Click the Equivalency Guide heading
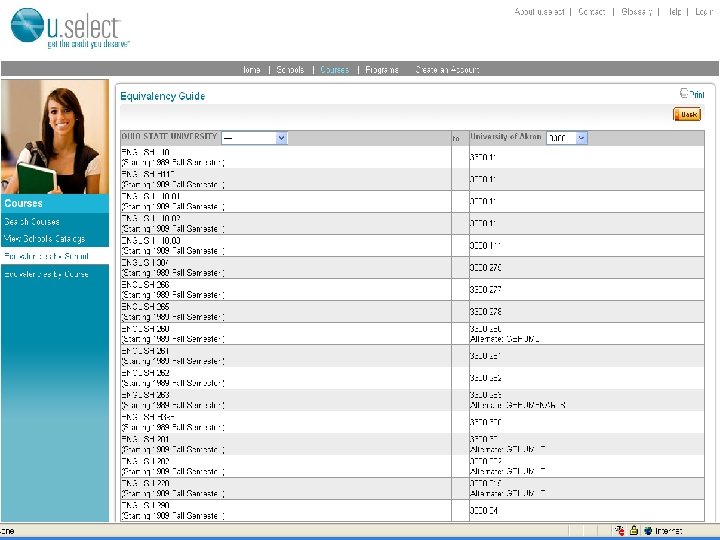This screenshot has height=540, width=720. [163, 96]
